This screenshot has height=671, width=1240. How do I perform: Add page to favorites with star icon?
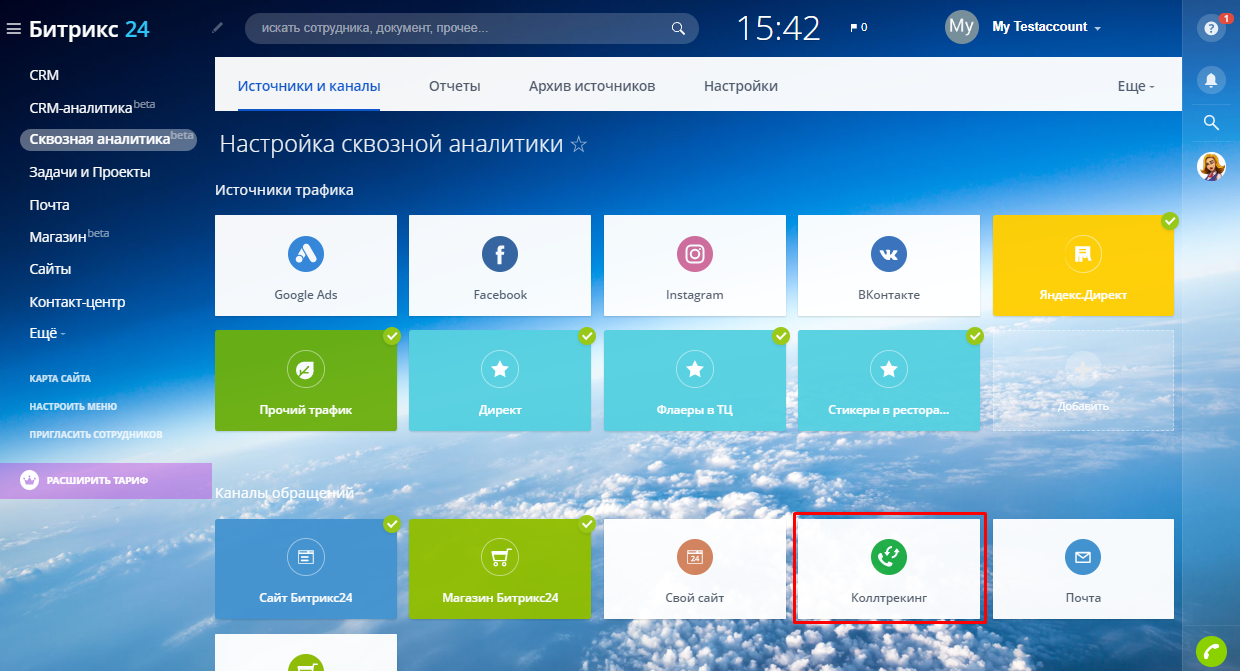point(578,145)
